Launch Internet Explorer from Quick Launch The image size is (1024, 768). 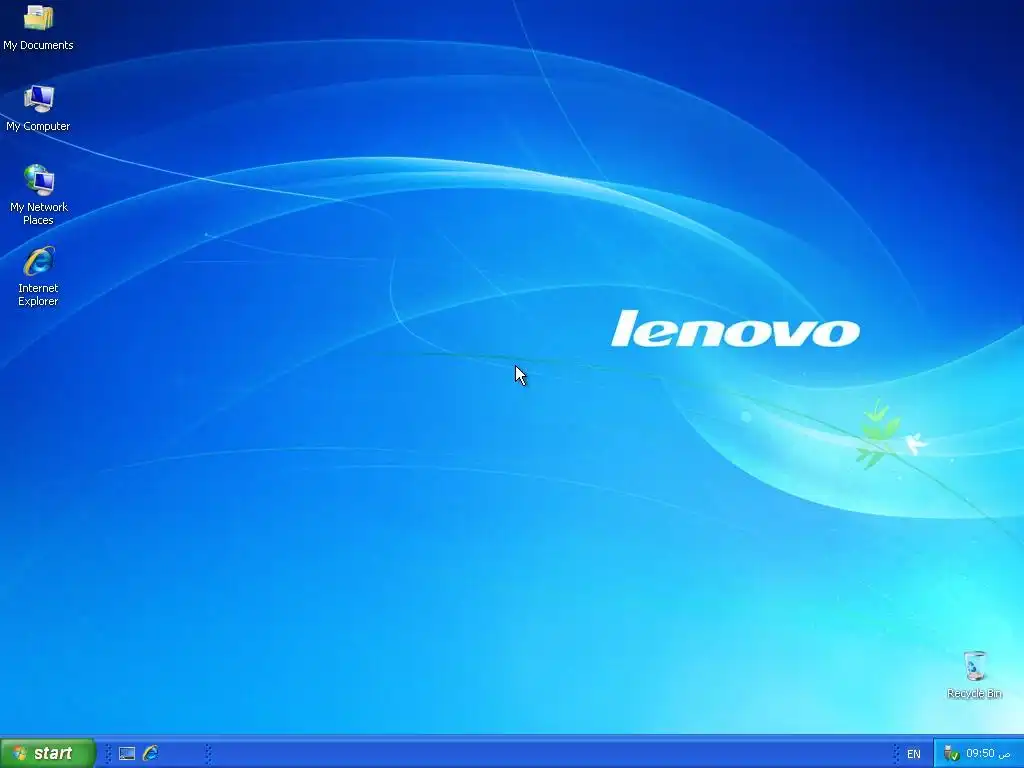150,753
